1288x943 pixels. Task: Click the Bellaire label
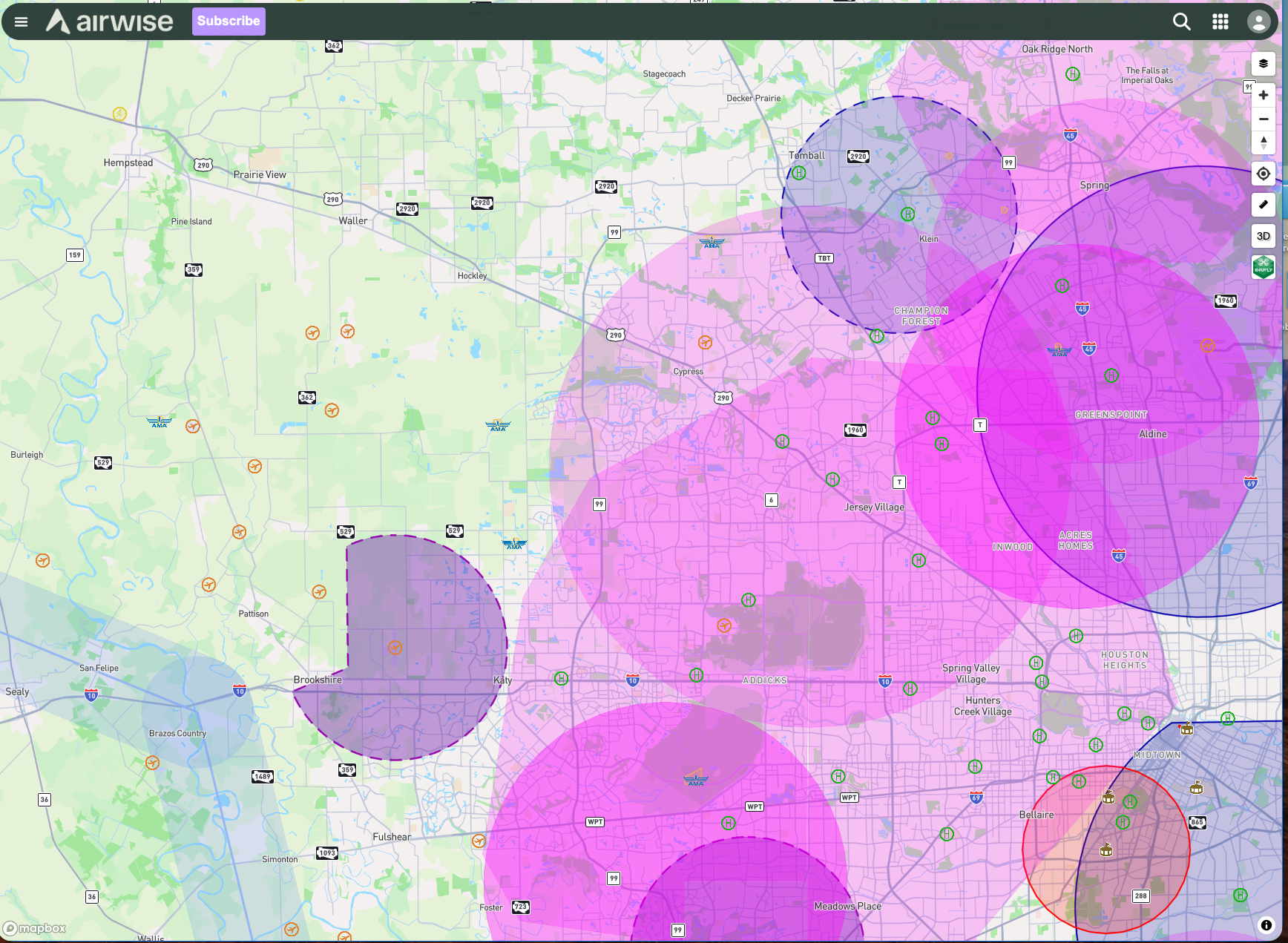click(1036, 815)
